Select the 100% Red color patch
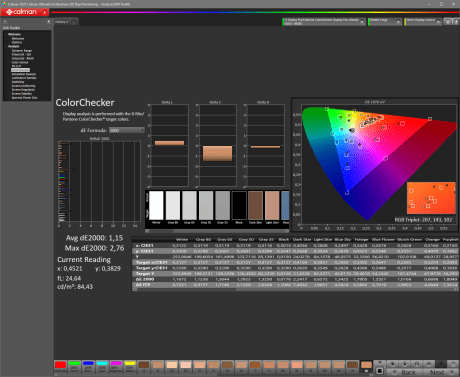The image size is (460, 377). click(x=60, y=366)
